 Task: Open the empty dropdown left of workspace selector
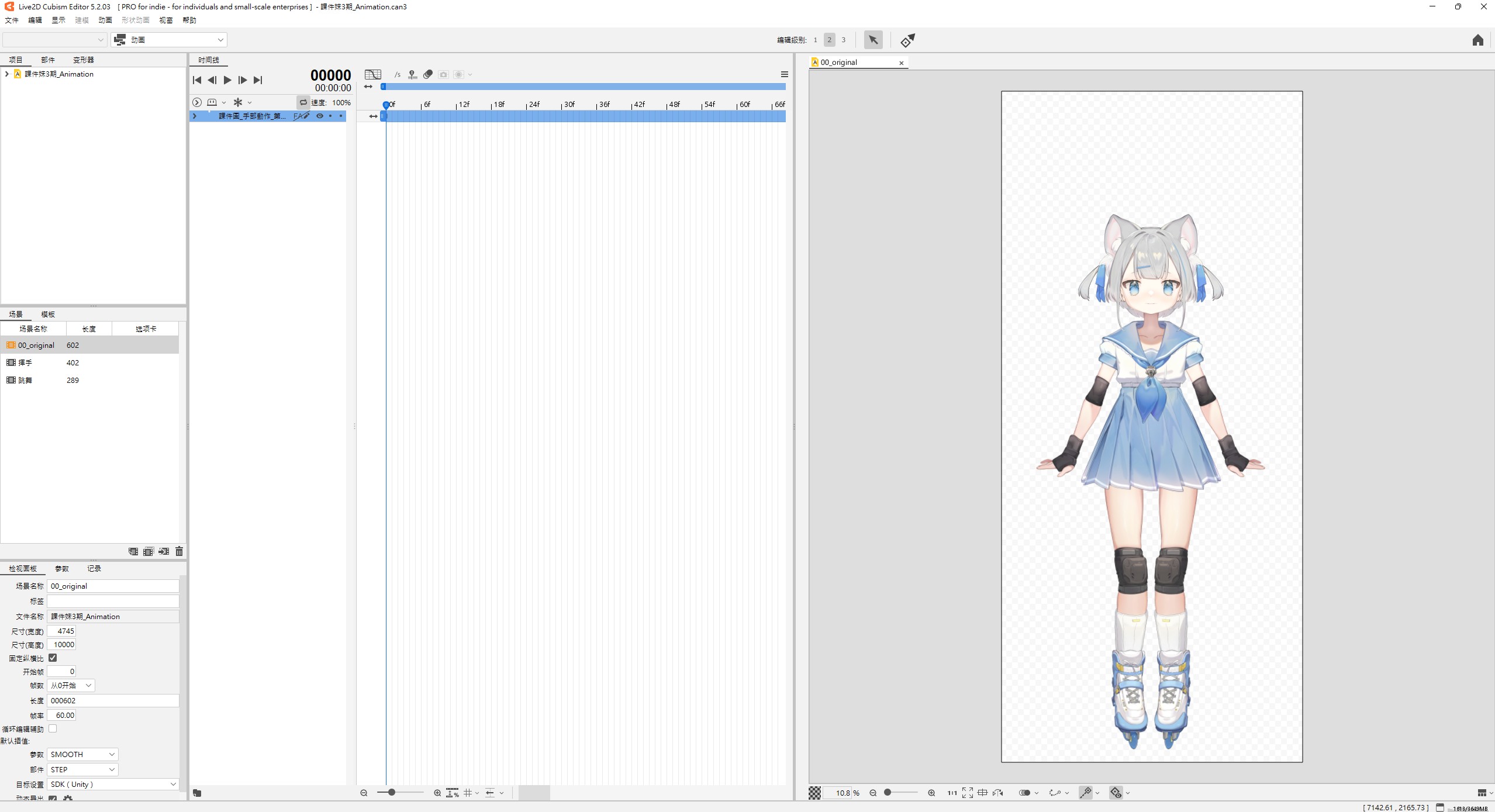54,40
